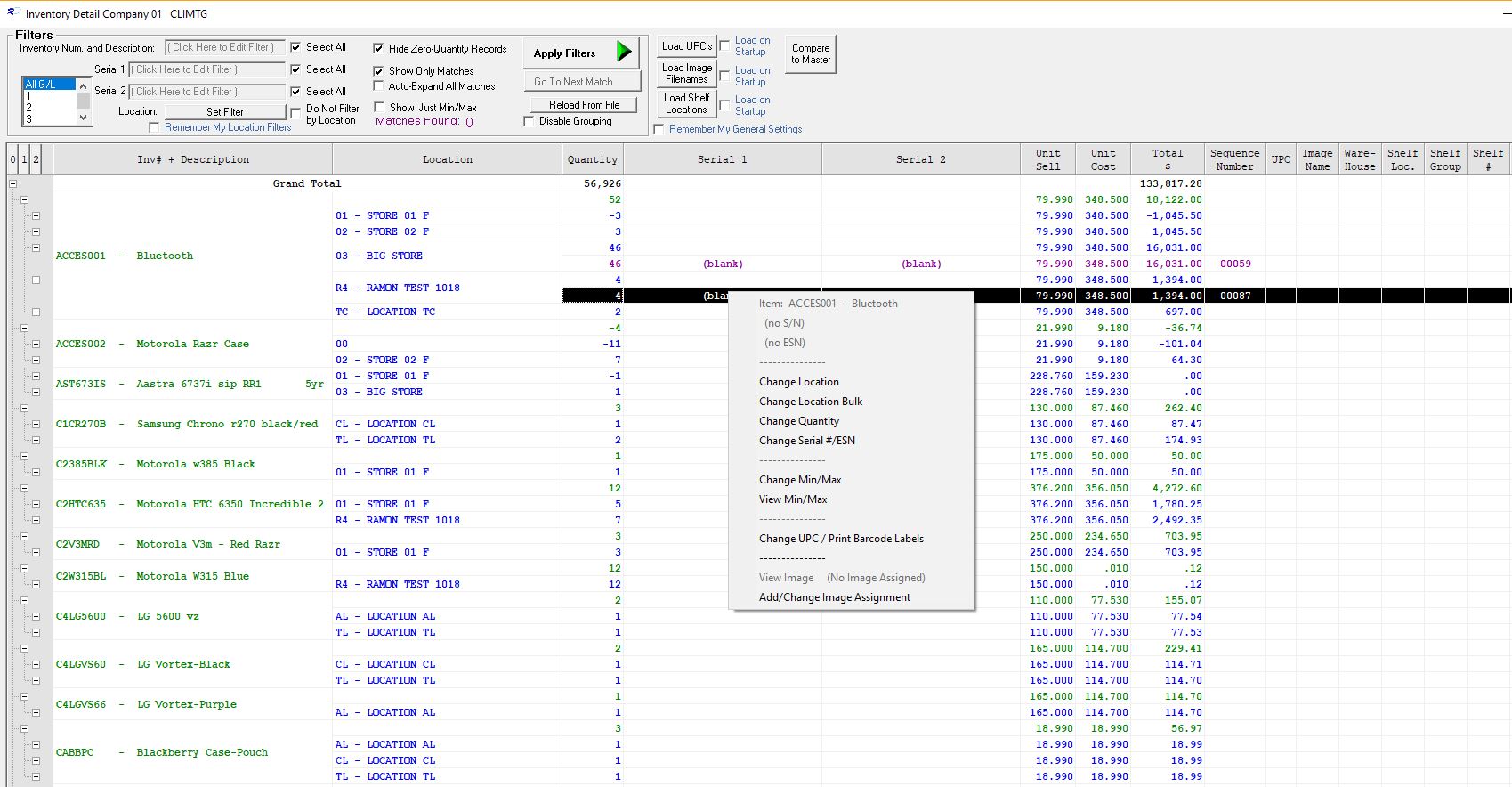The height and width of the screenshot is (787, 1512).
Task: Click the Sequence Number column header
Action: [1235, 159]
